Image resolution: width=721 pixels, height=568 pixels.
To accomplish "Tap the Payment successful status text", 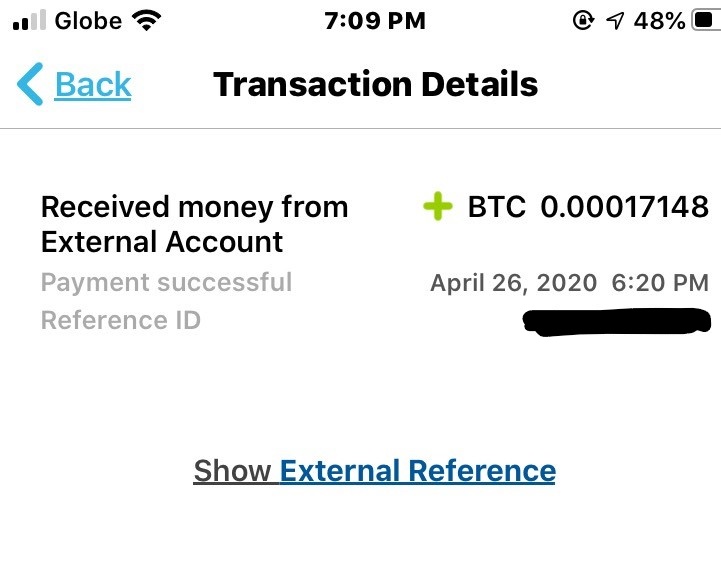I will pos(166,282).
